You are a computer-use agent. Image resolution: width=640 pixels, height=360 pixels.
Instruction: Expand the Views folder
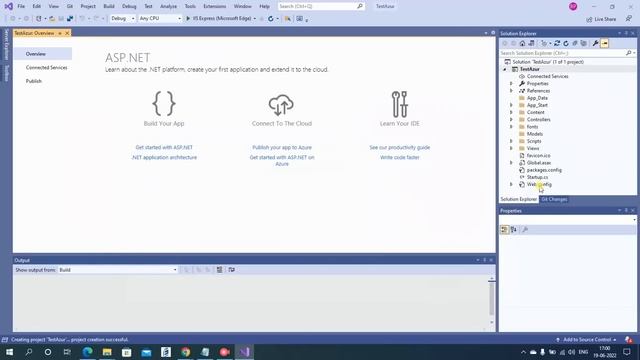511,148
